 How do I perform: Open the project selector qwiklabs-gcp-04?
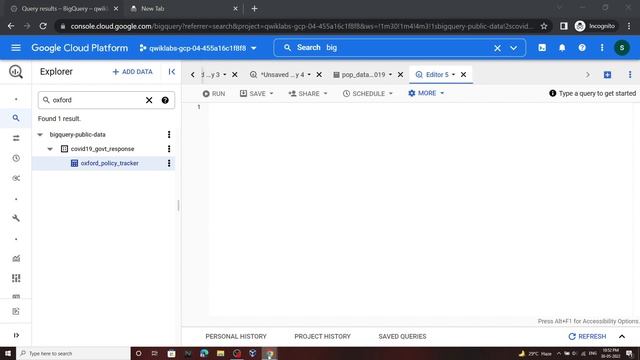[x=198, y=48]
